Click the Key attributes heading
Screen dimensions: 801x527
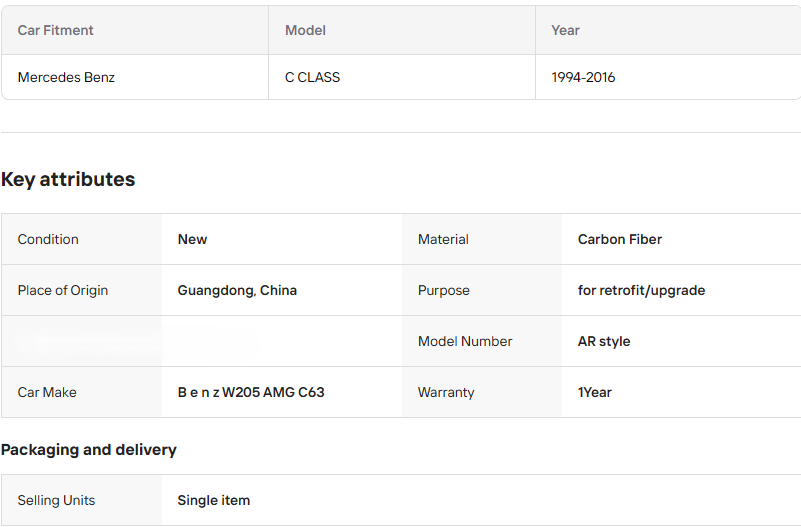[68, 180]
